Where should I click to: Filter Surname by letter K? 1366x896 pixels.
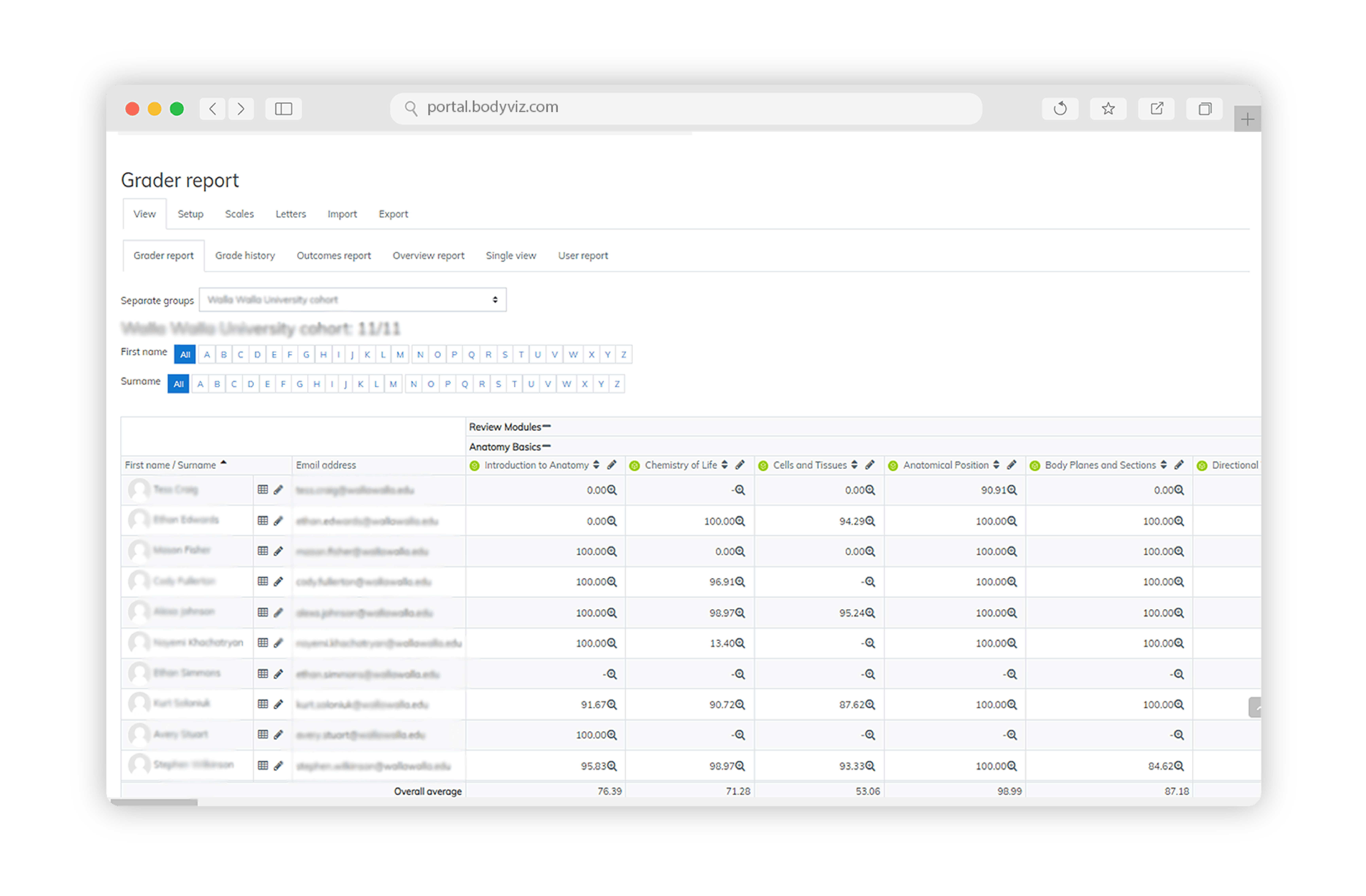click(x=360, y=384)
